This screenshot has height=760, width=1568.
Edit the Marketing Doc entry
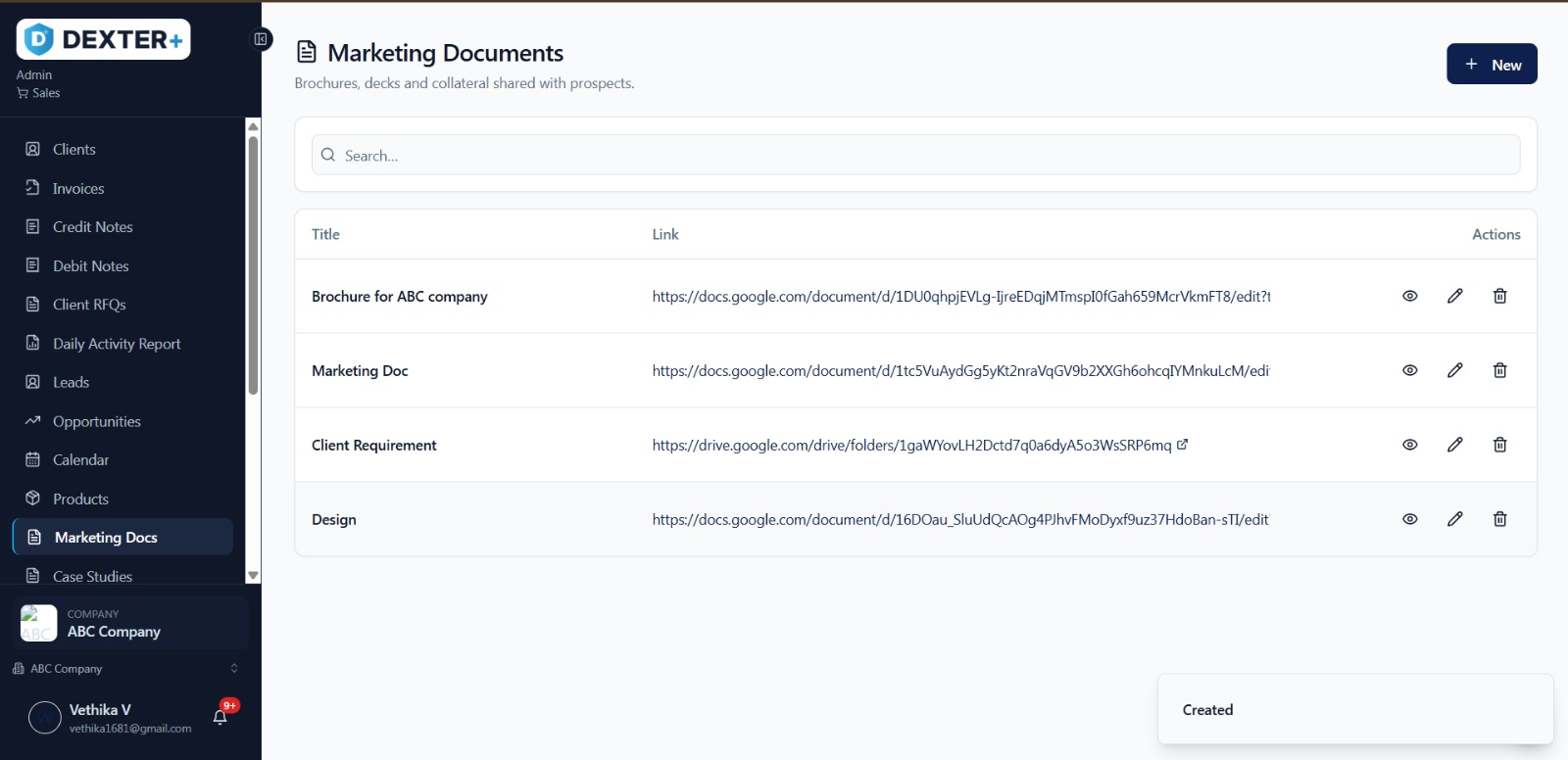[x=1455, y=370]
